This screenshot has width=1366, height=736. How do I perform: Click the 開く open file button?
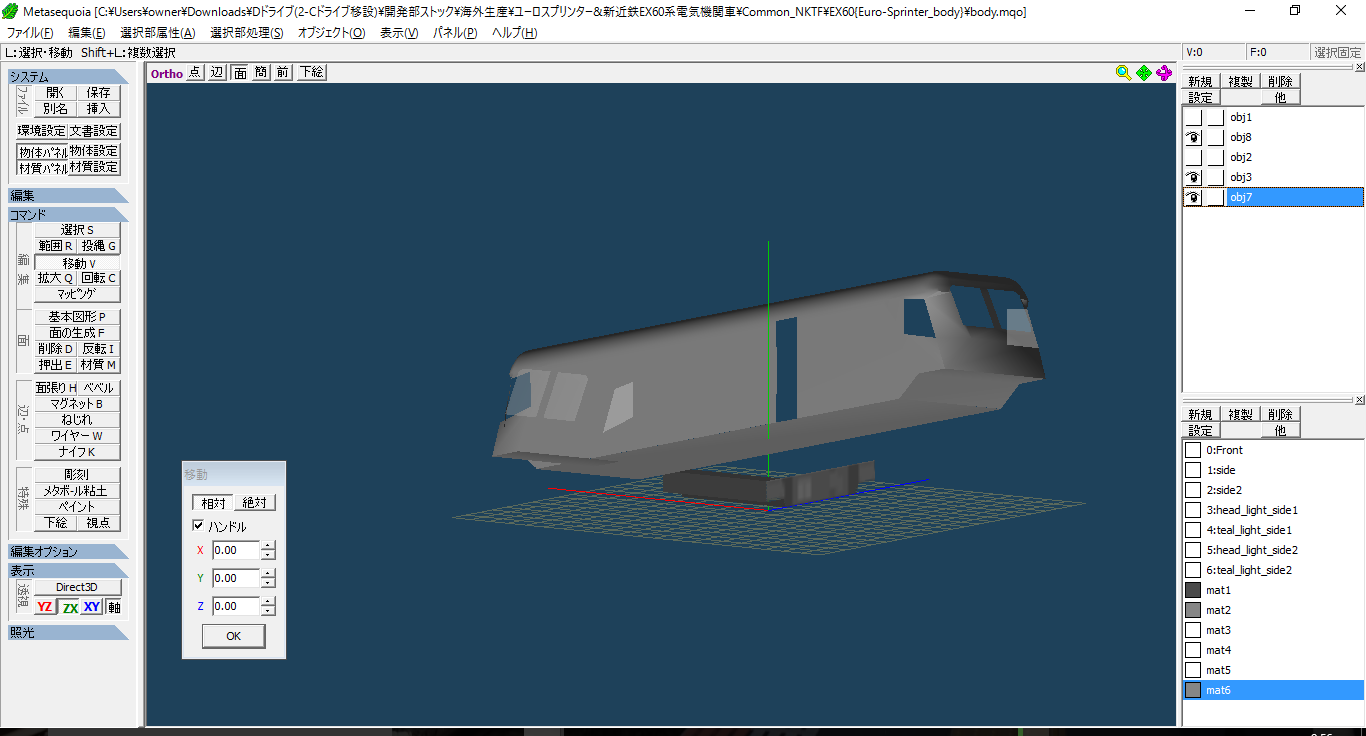click(55, 92)
